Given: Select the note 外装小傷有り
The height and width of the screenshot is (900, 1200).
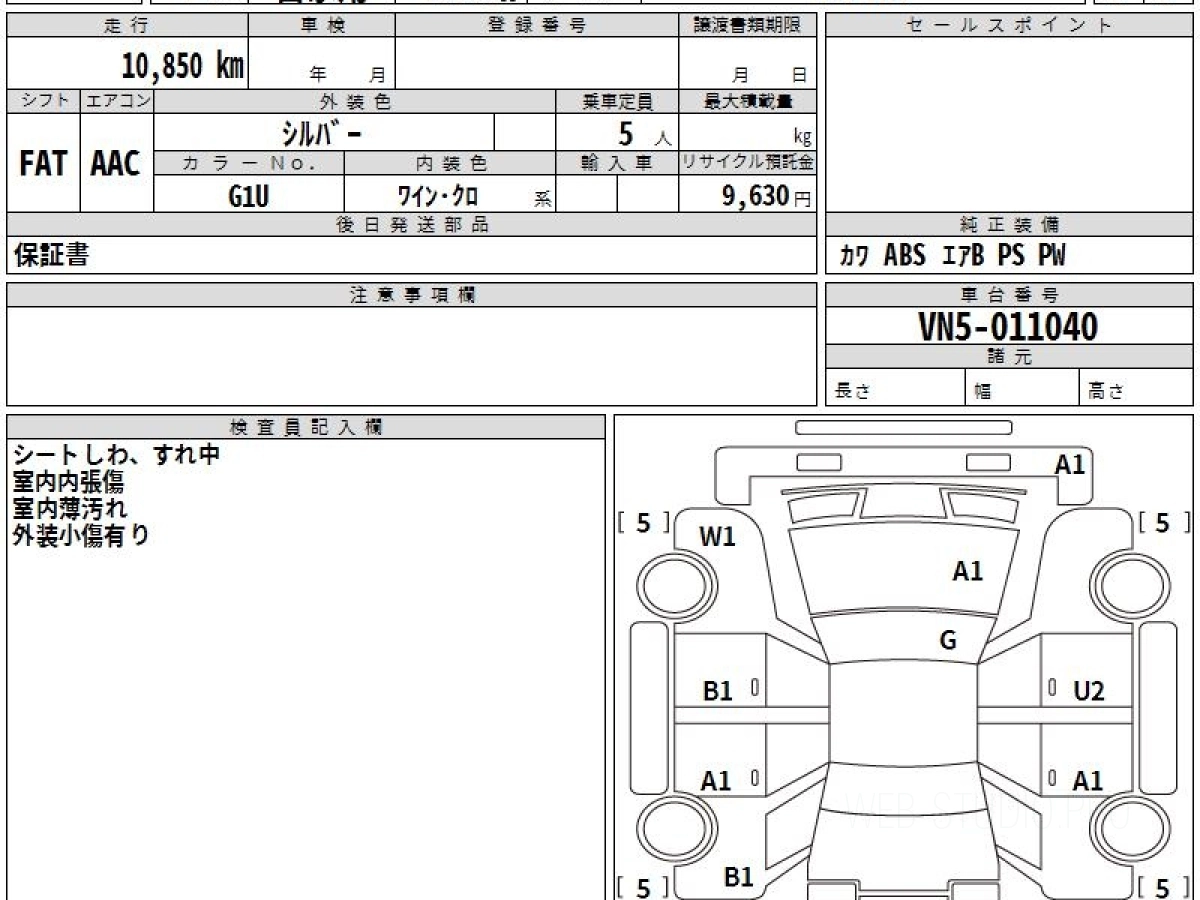Looking at the screenshot, I should coord(82,535).
